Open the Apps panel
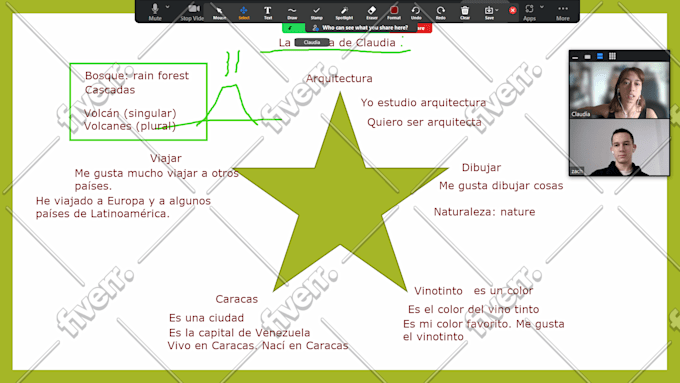Screen dimensions: 680x383 529,12
